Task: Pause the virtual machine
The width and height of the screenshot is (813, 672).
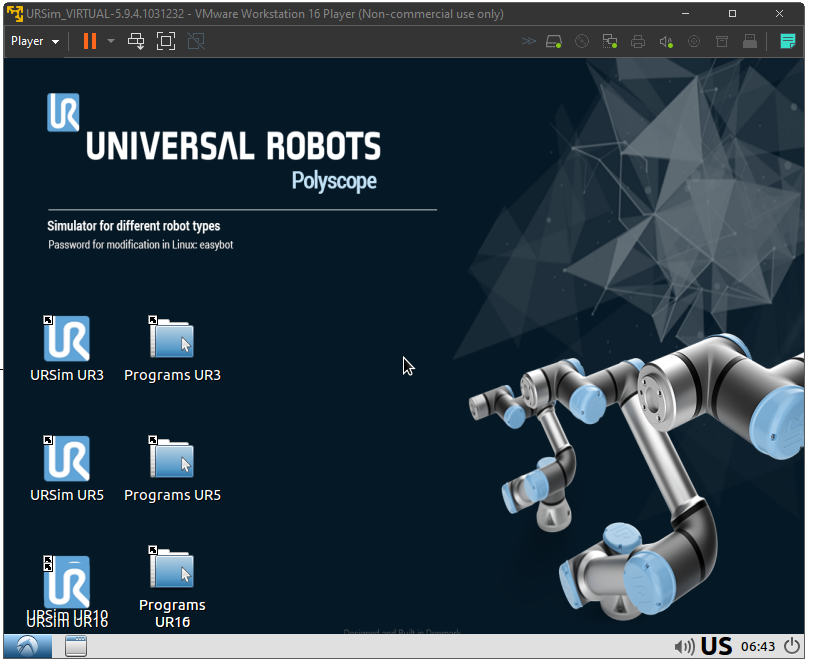Action: (90, 41)
